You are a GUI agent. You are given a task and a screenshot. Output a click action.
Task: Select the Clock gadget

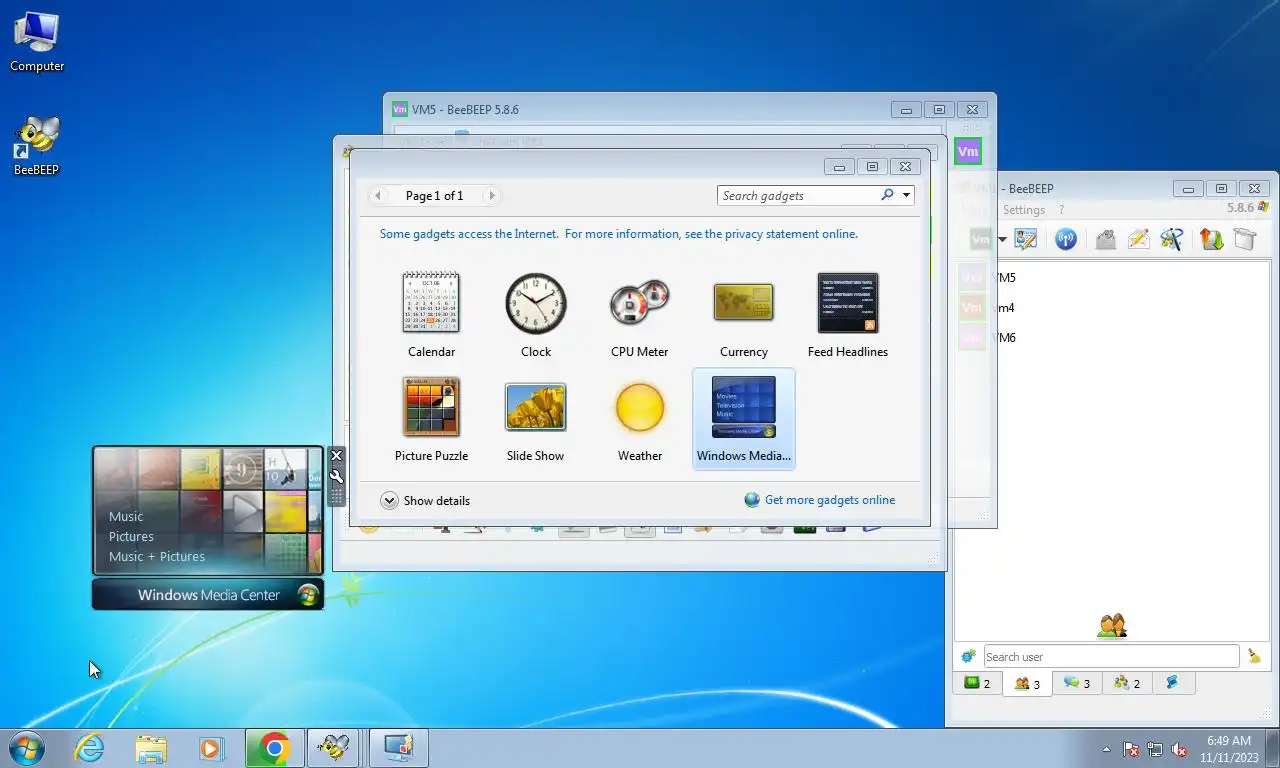[535, 315]
